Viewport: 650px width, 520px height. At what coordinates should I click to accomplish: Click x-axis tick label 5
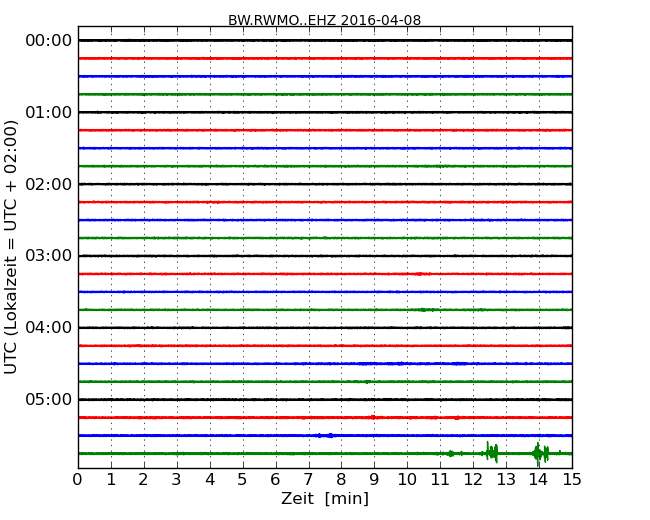(x=243, y=479)
